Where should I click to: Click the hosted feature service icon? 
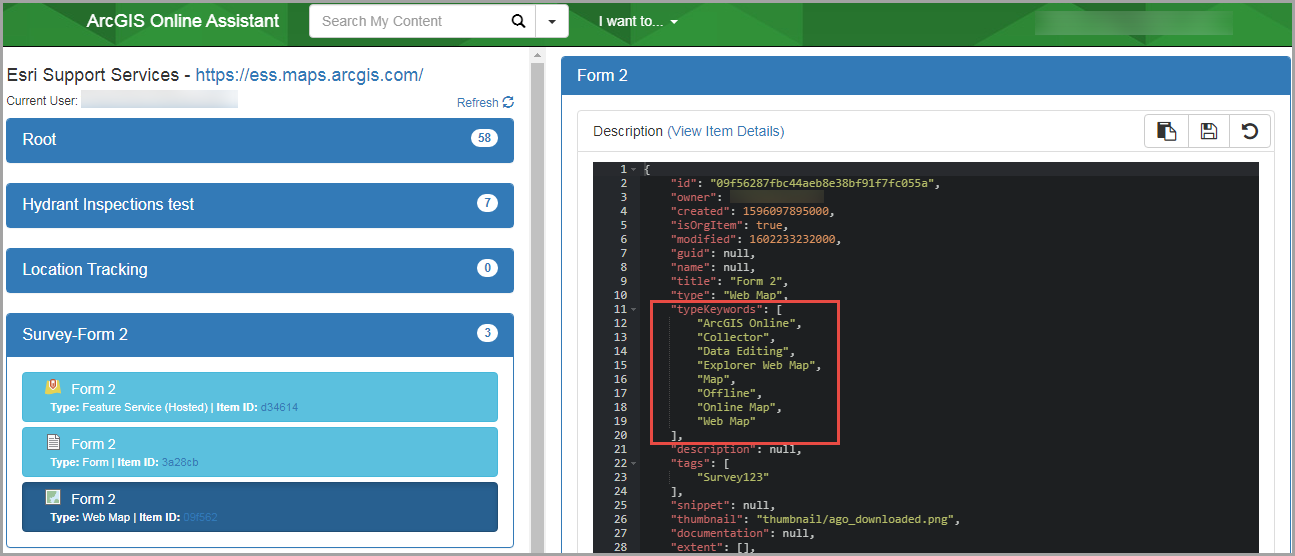click(x=53, y=387)
